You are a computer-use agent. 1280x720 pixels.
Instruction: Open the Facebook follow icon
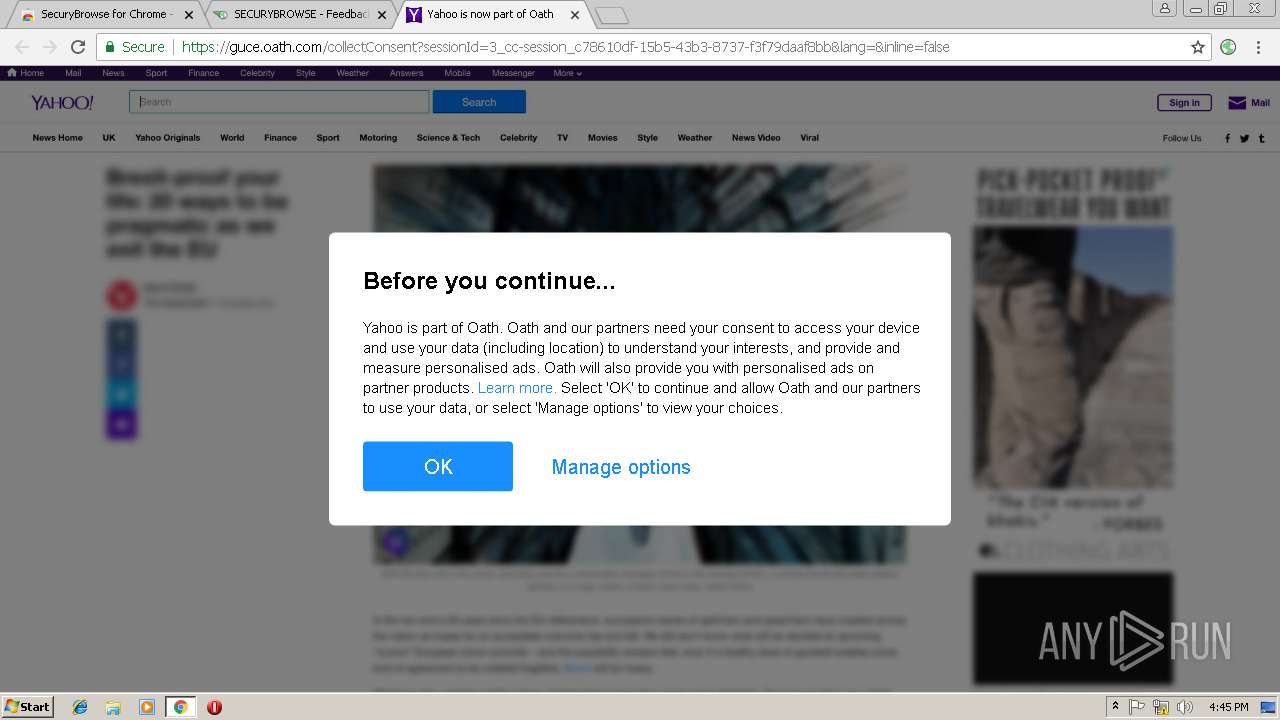click(1228, 138)
